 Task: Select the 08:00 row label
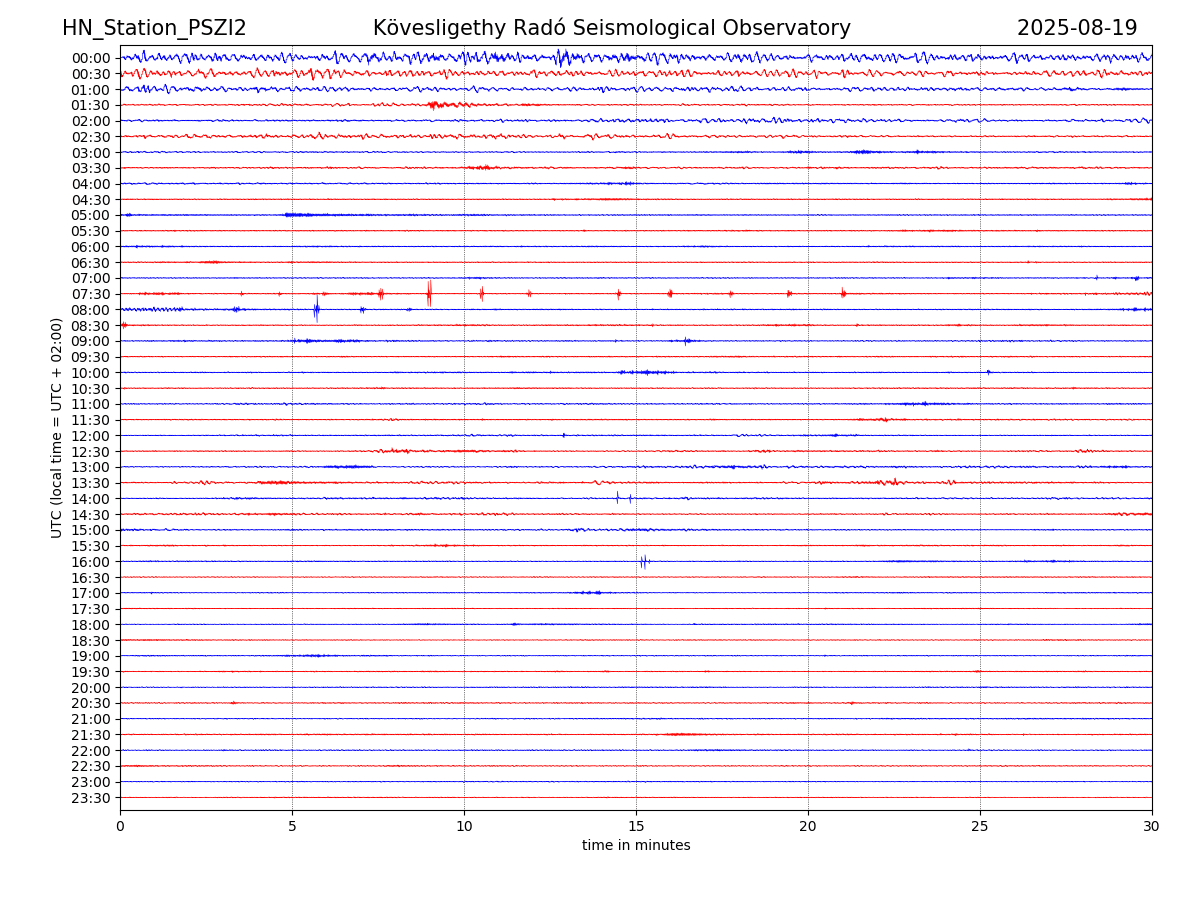[x=90, y=310]
